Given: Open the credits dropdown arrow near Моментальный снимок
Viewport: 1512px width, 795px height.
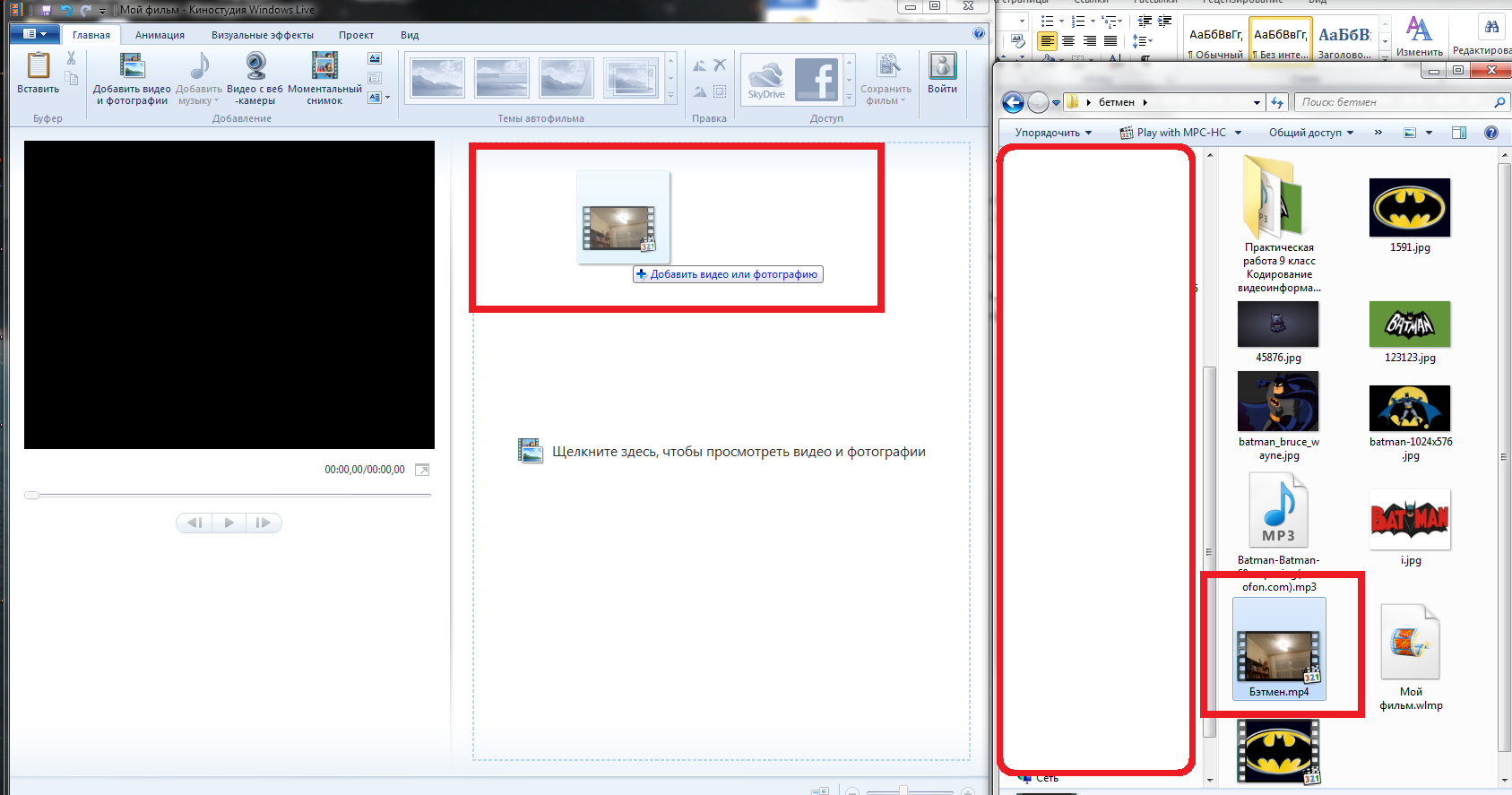Looking at the screenshot, I should coord(387,97).
